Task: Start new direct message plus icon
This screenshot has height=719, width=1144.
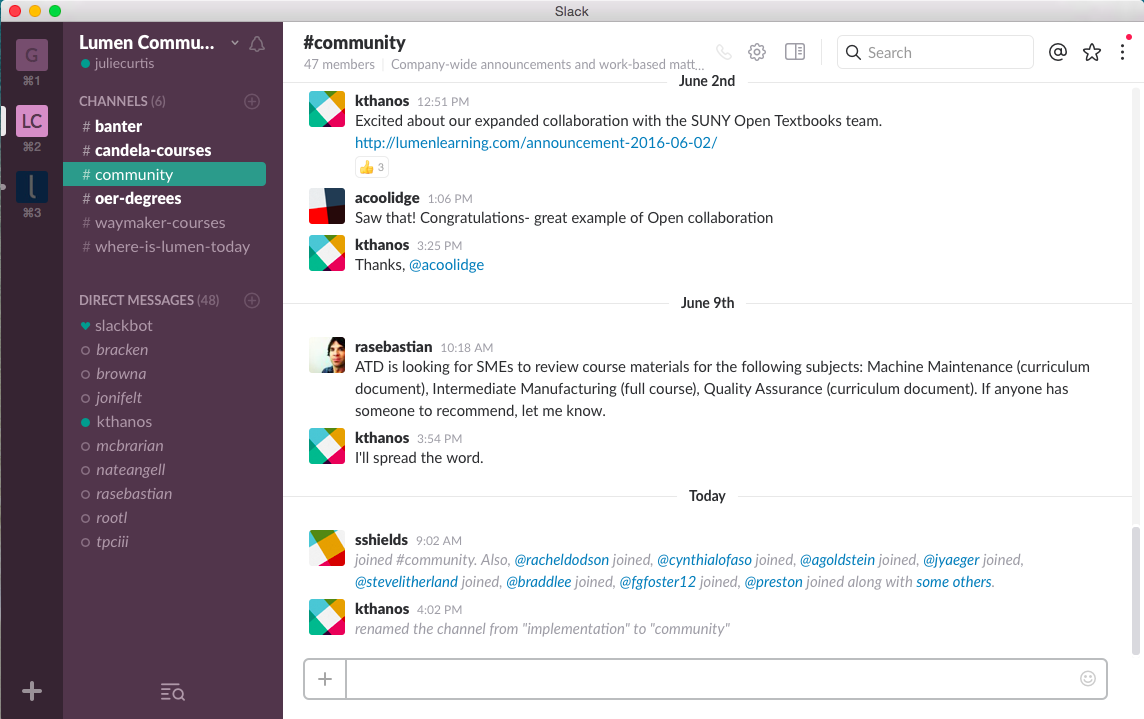Action: pyautogui.click(x=252, y=300)
